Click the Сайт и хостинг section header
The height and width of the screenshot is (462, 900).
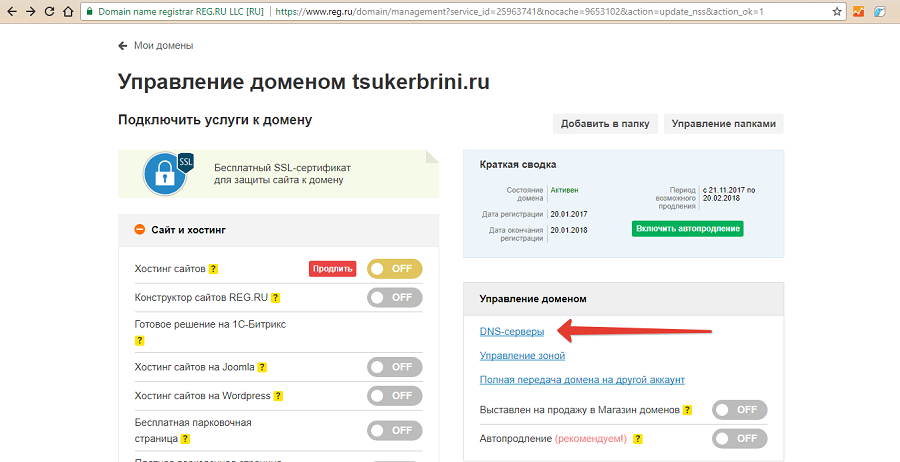tap(278, 230)
